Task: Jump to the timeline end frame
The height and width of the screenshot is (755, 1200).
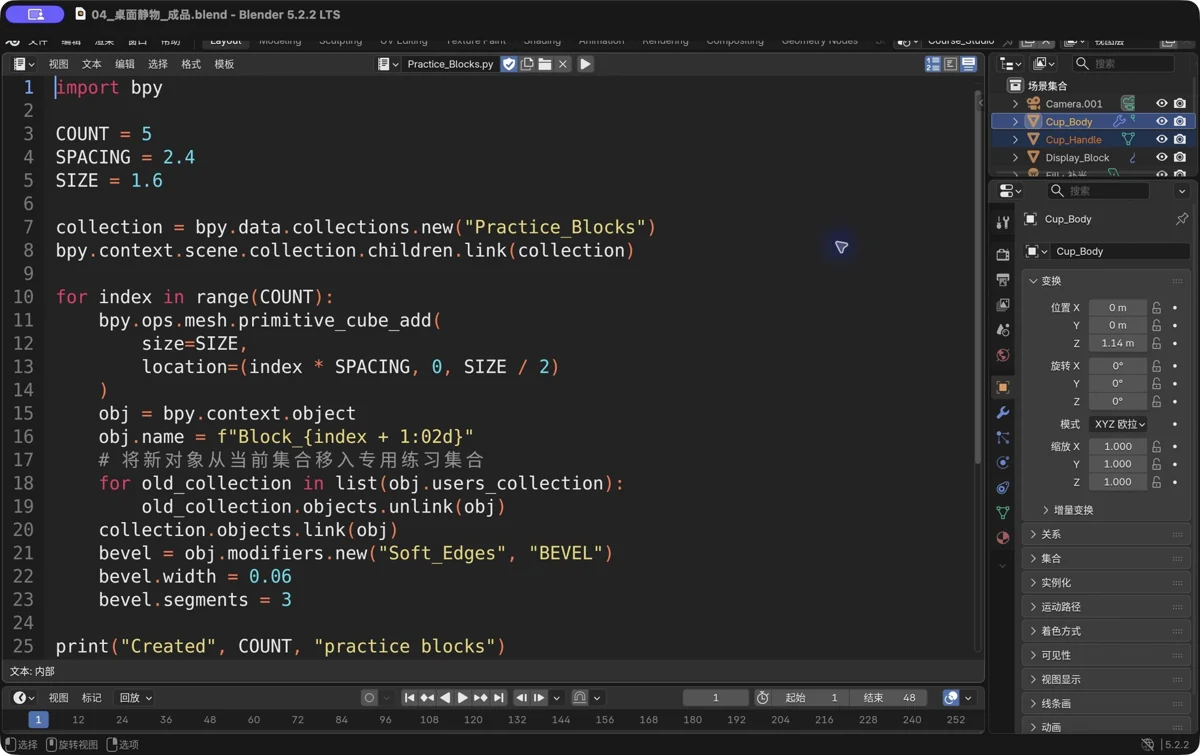Action: tap(498, 698)
